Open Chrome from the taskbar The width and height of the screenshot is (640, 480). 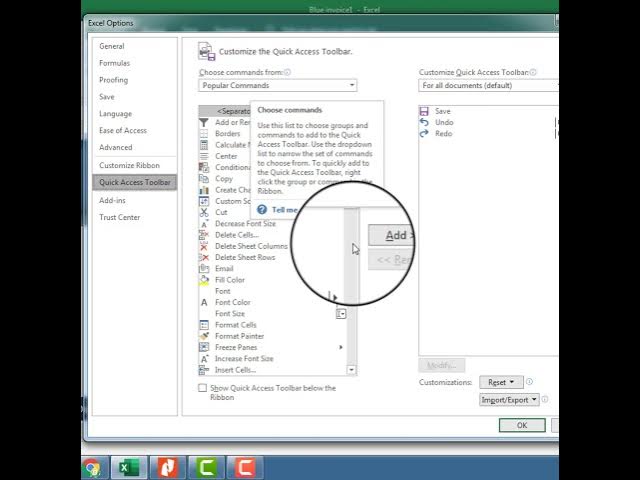93,468
